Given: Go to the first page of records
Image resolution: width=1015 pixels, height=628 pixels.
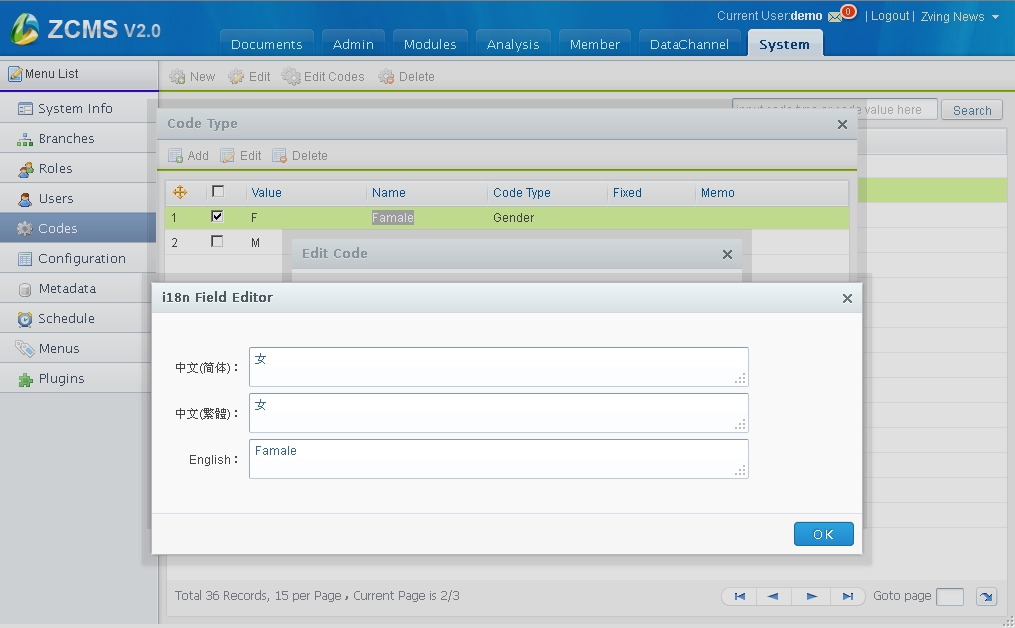Looking at the screenshot, I should 739,596.
